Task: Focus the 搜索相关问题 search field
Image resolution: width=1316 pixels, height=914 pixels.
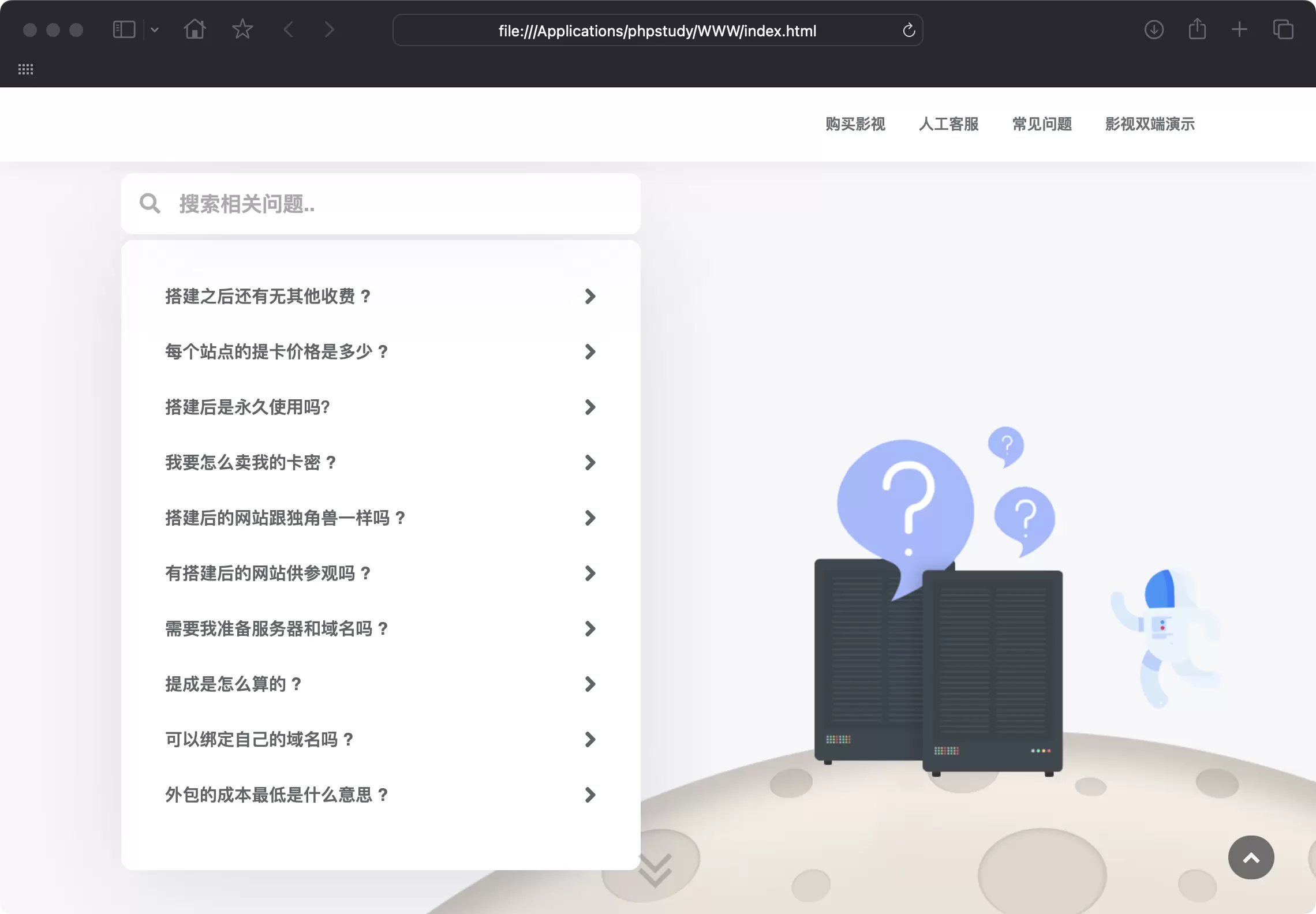Action: pyautogui.click(x=381, y=204)
